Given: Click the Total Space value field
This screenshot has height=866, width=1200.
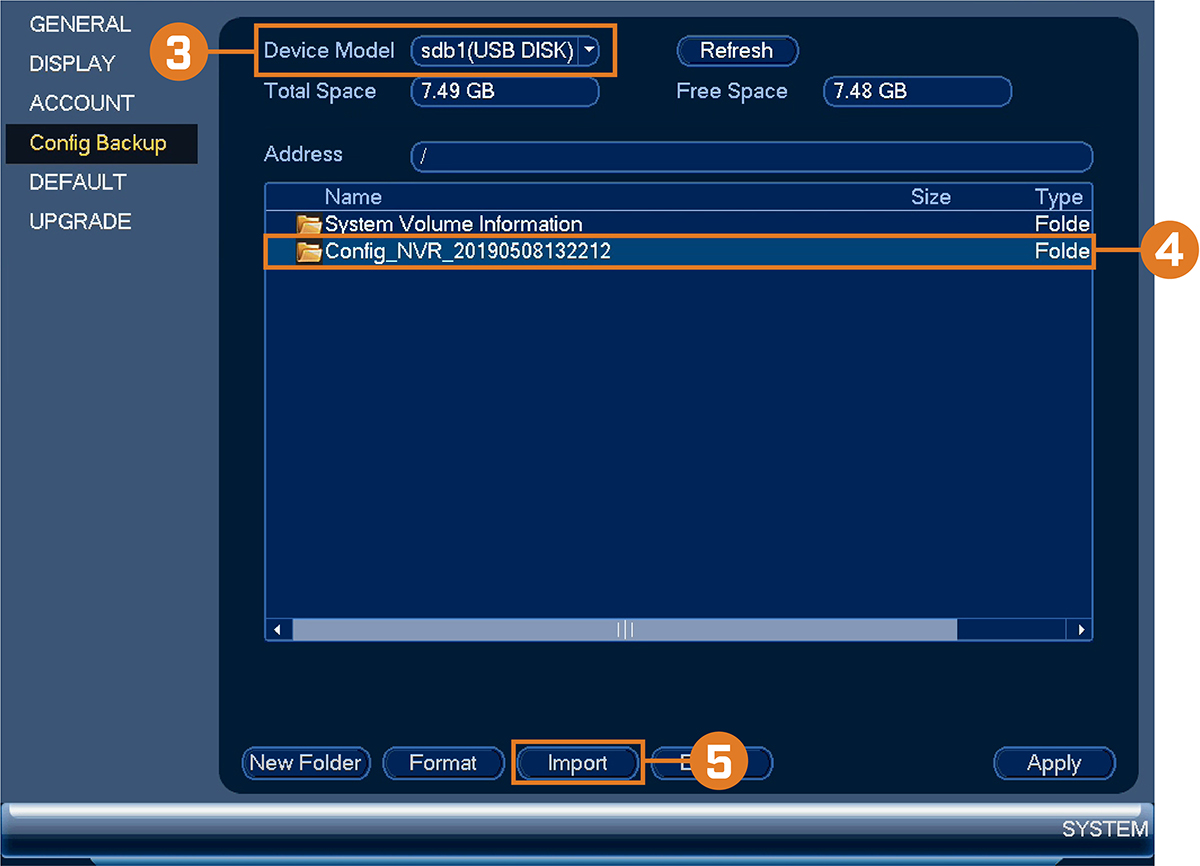Looking at the screenshot, I should 505,91.
